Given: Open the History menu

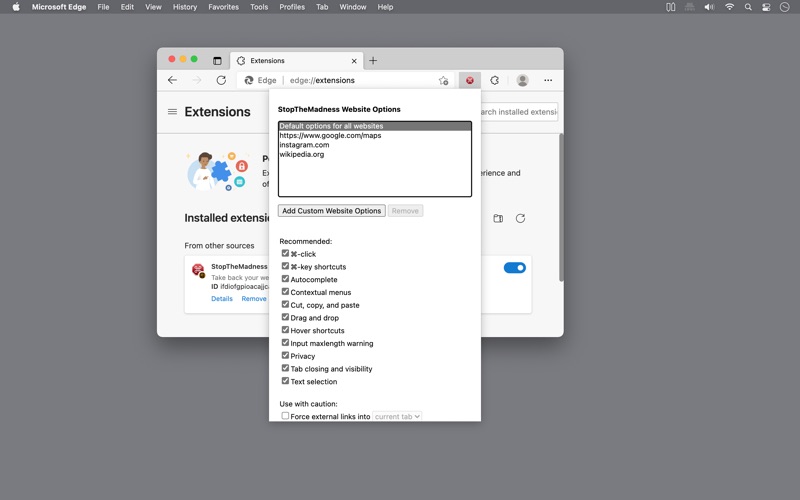Looking at the screenshot, I should coord(185,7).
